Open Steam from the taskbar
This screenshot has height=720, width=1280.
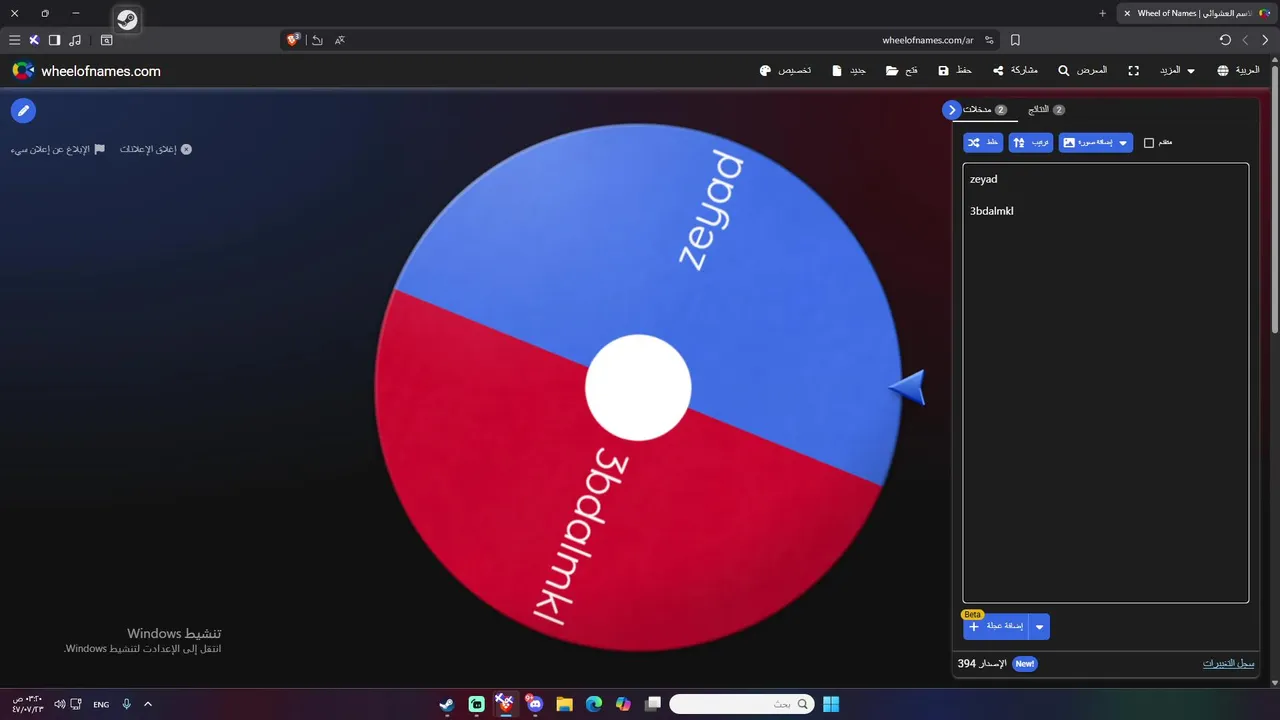[x=447, y=704]
